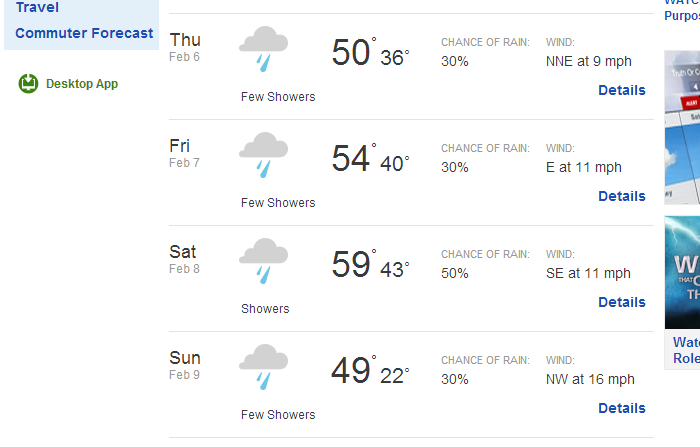Click the Sun Feb 9 day label
The width and height of the screenshot is (700, 447).
[x=185, y=363]
